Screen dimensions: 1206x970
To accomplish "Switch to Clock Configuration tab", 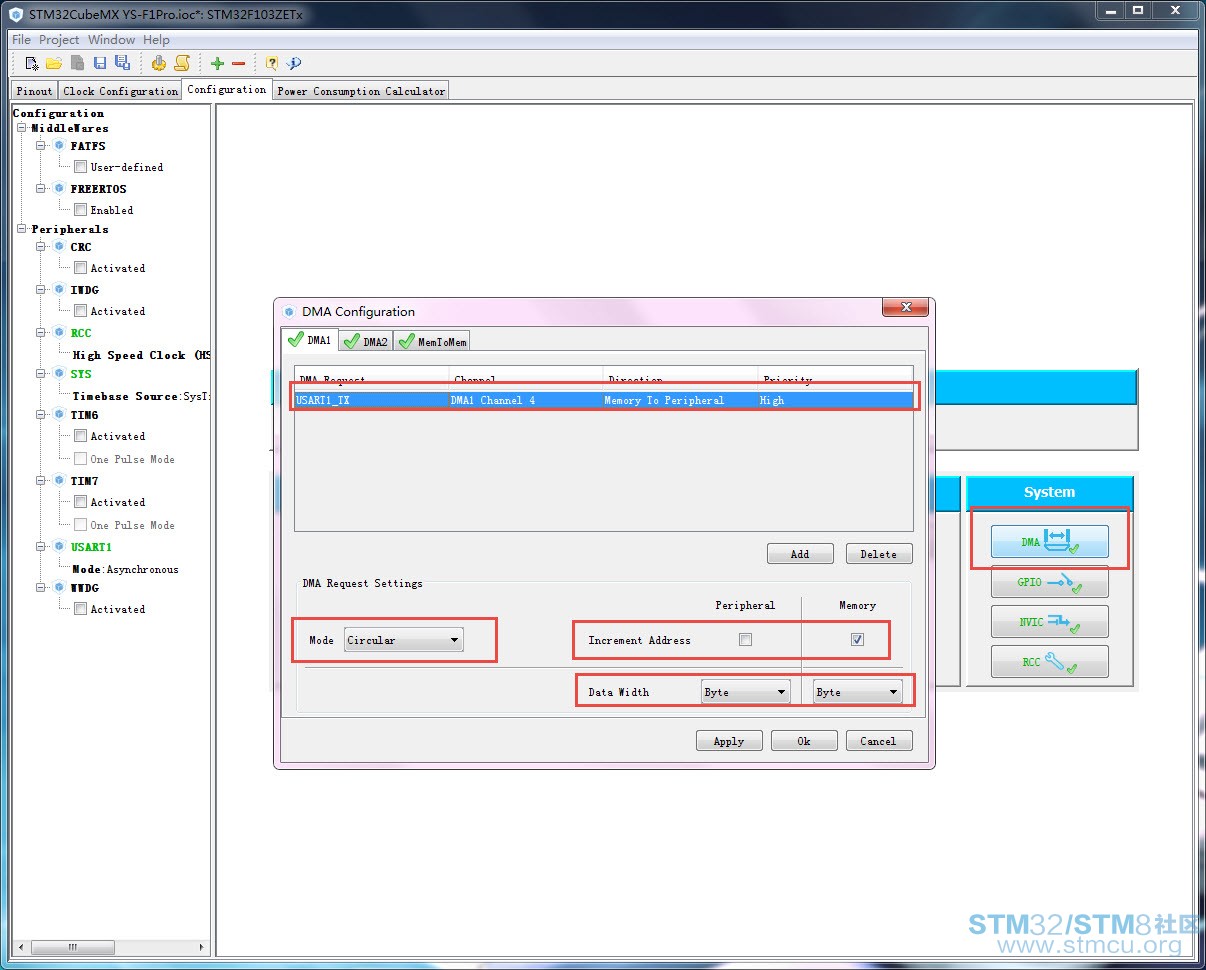I will click(120, 91).
